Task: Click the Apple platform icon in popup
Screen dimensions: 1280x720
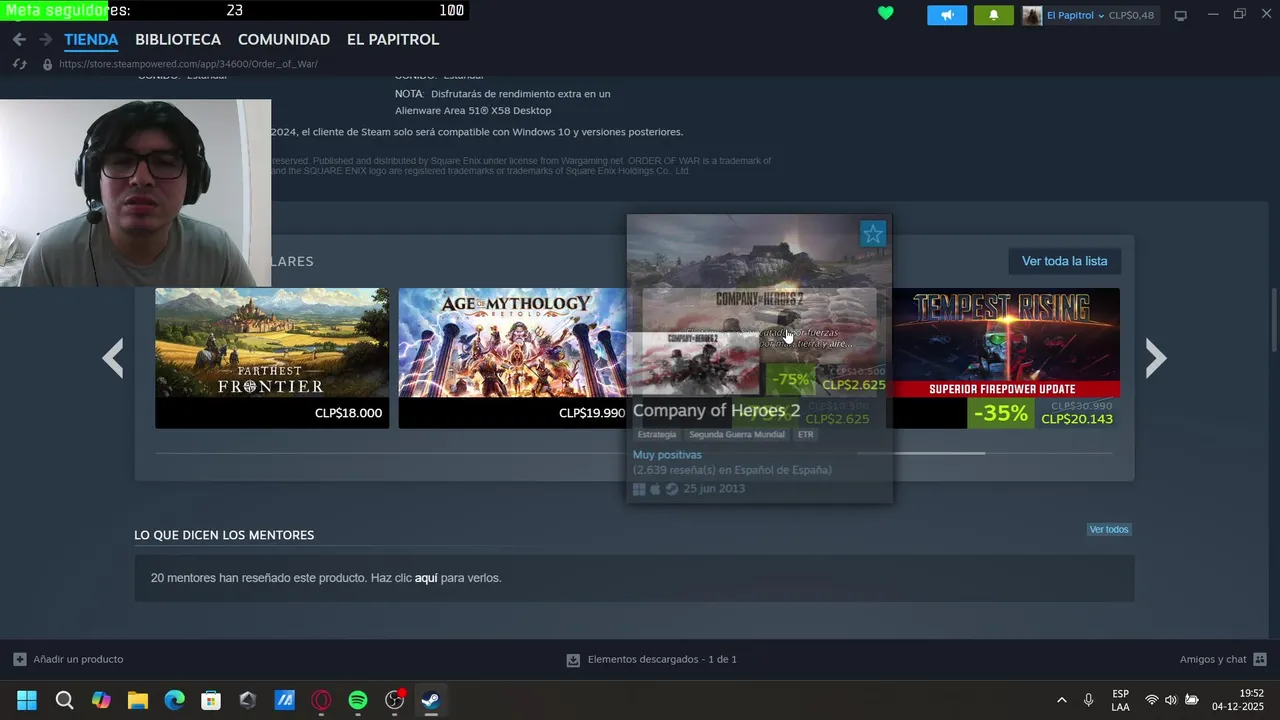Action: (655, 489)
